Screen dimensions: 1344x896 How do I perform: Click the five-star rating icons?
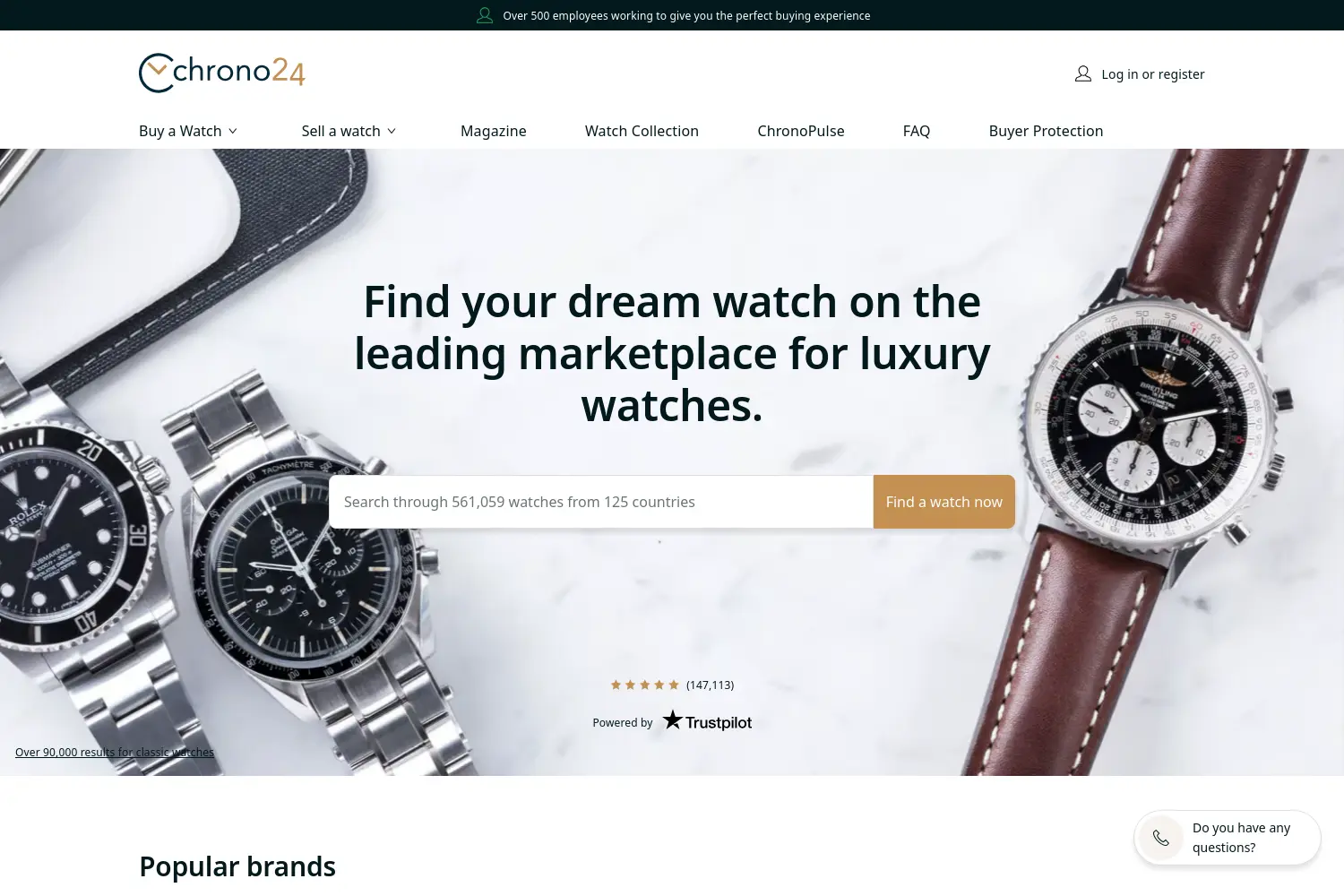tap(645, 685)
